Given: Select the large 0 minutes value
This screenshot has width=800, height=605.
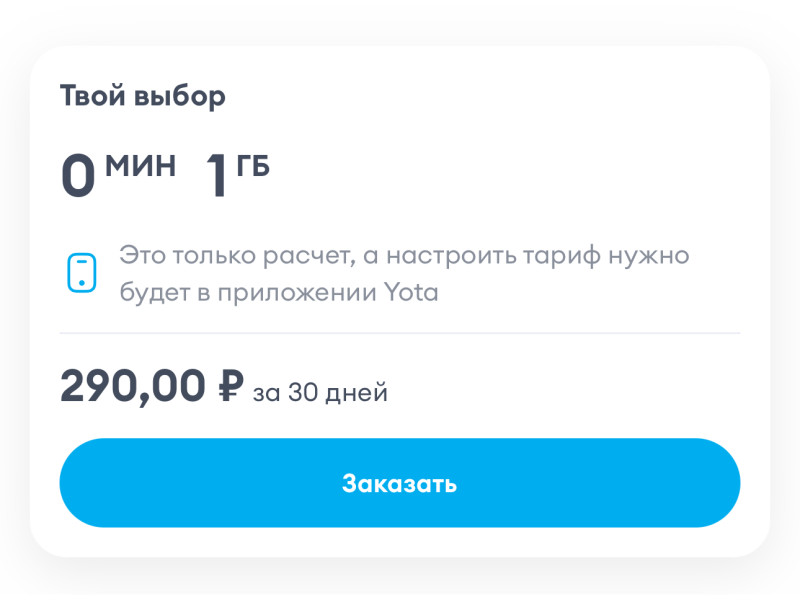Looking at the screenshot, I should pos(78,177).
